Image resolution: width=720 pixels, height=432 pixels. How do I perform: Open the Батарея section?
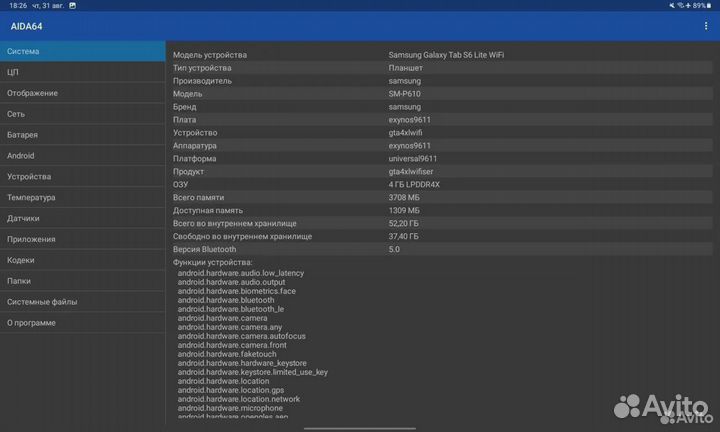(x=83, y=135)
